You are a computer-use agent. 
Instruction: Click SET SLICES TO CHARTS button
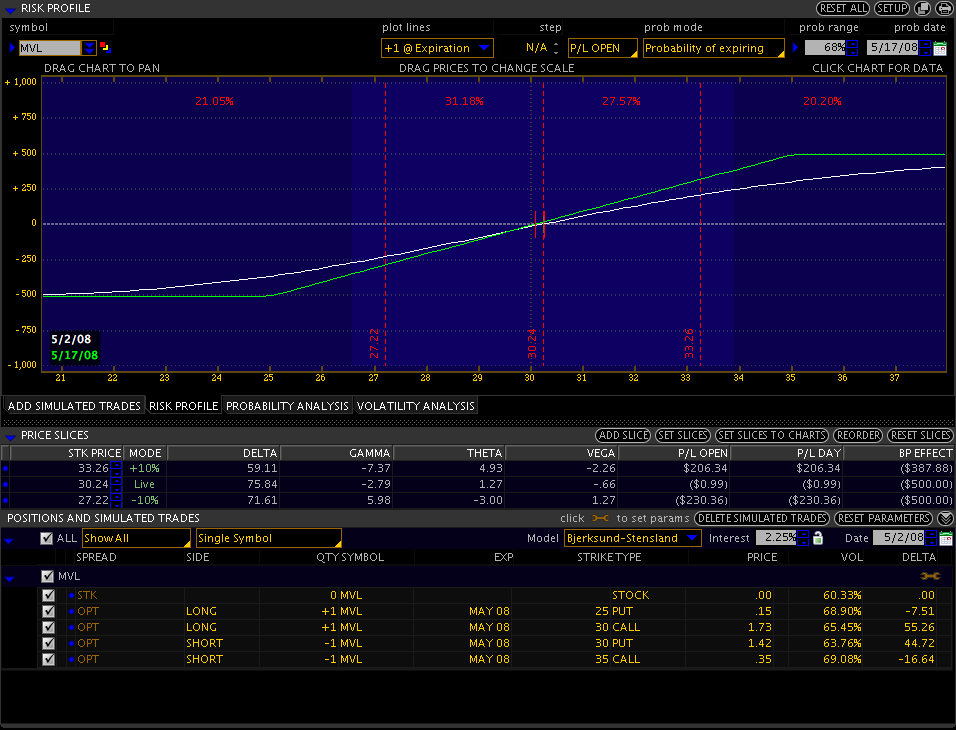coord(772,435)
